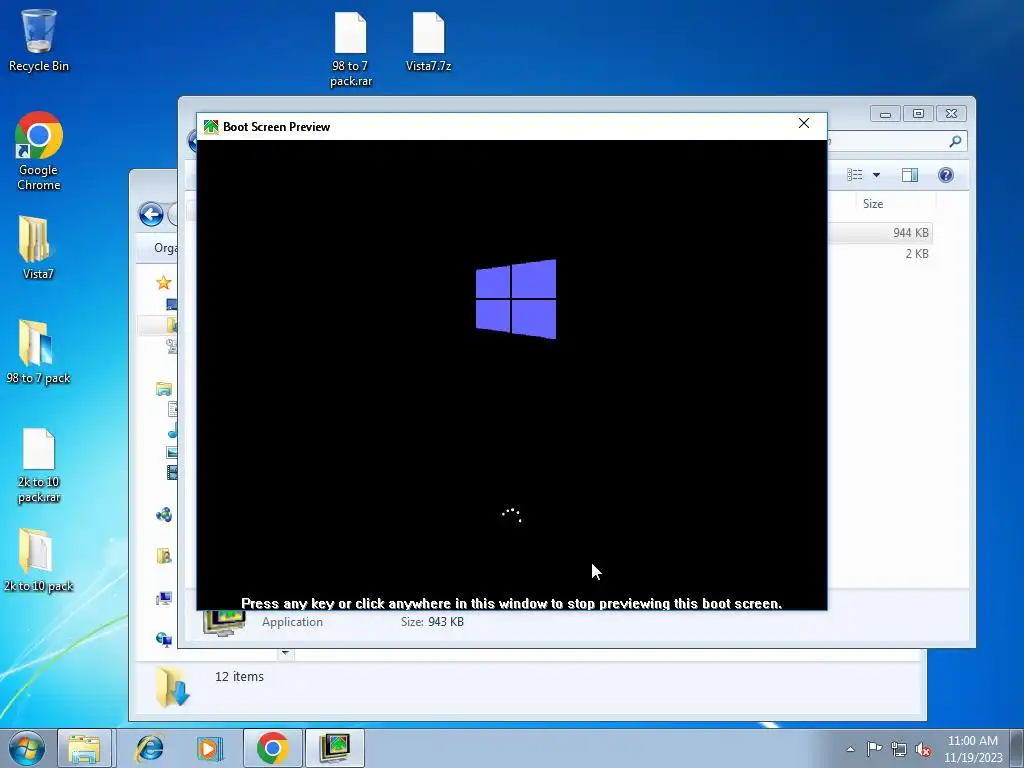The image size is (1024, 768).
Task: Show hidden tray icons arrow
Action: tap(850, 749)
